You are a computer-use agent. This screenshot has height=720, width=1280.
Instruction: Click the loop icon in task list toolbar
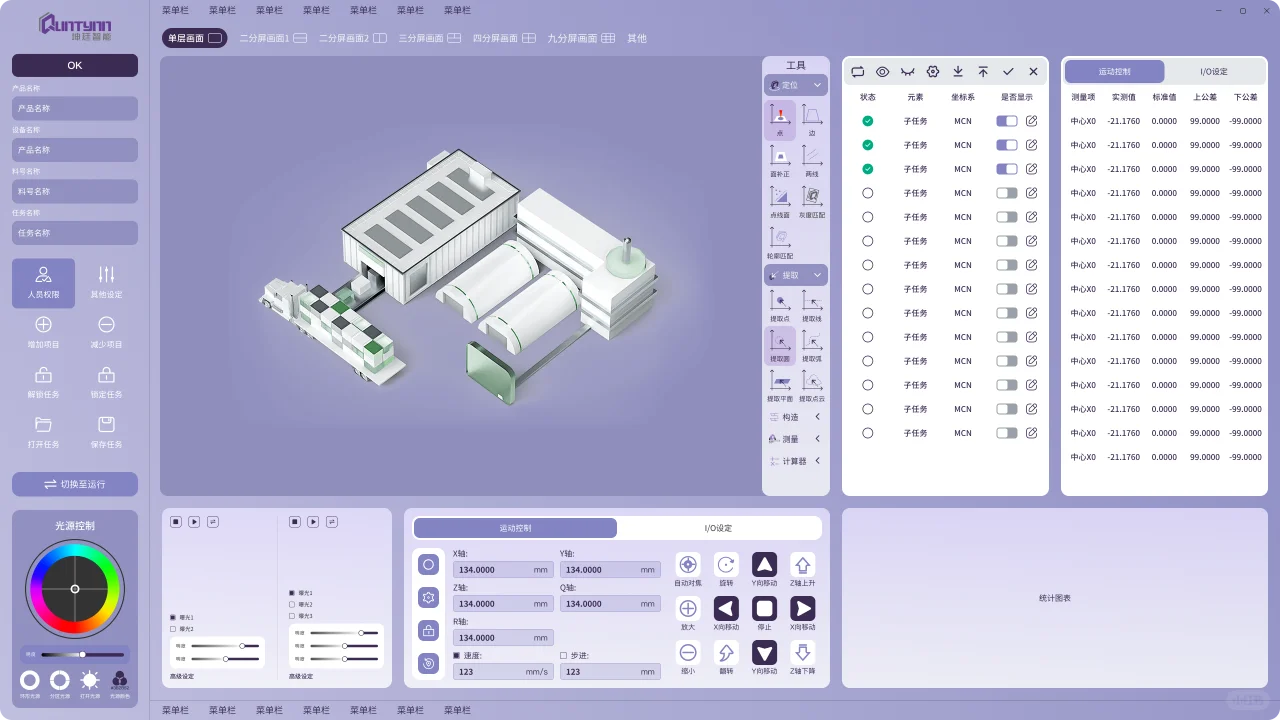pyautogui.click(x=858, y=72)
